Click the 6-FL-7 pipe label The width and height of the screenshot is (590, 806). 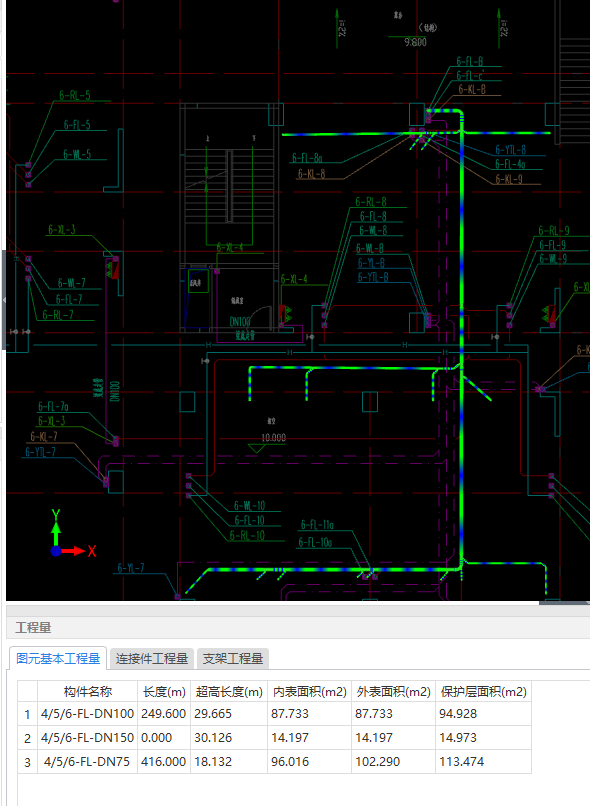[69, 299]
